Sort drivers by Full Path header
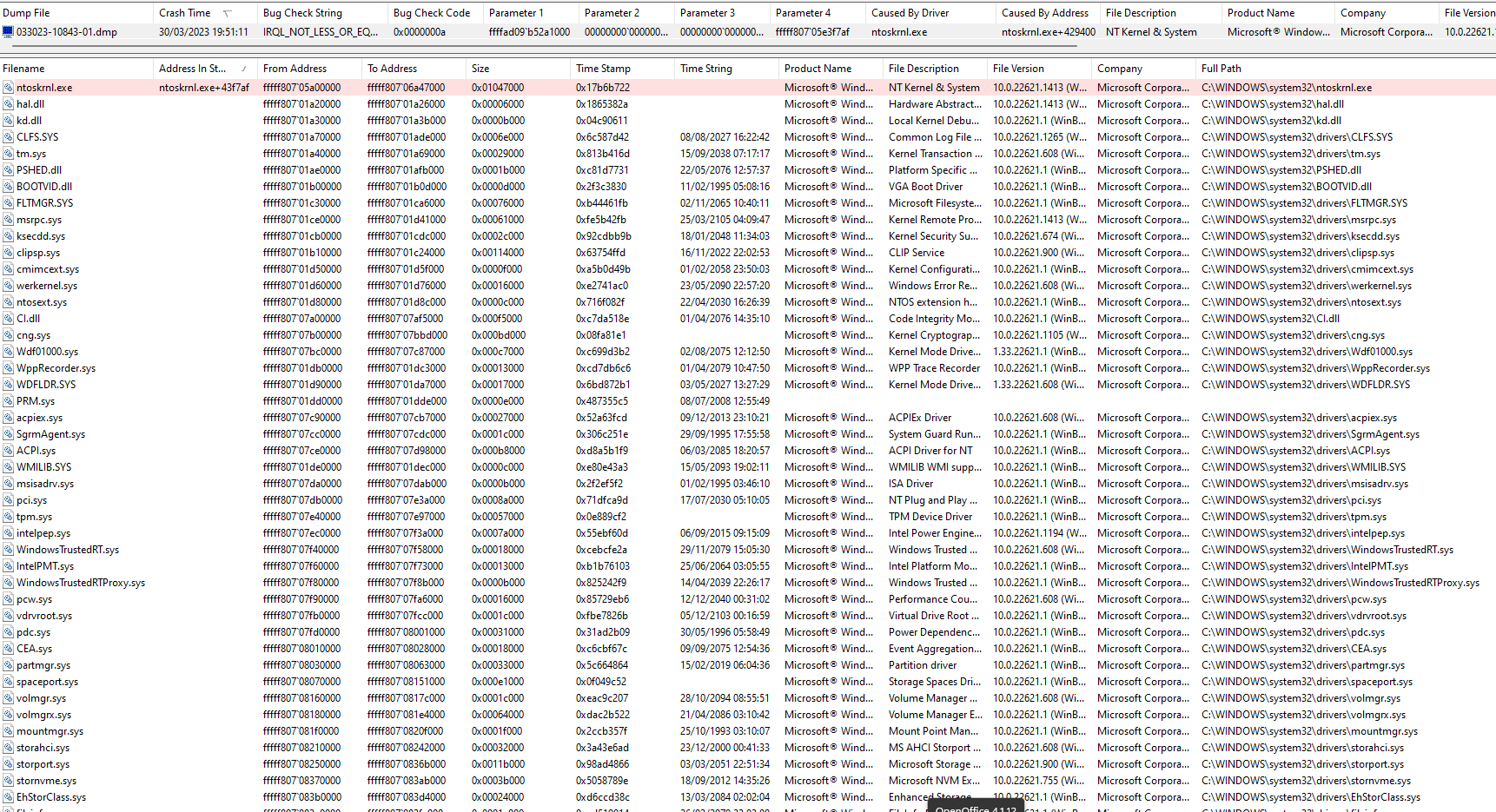 point(1346,69)
